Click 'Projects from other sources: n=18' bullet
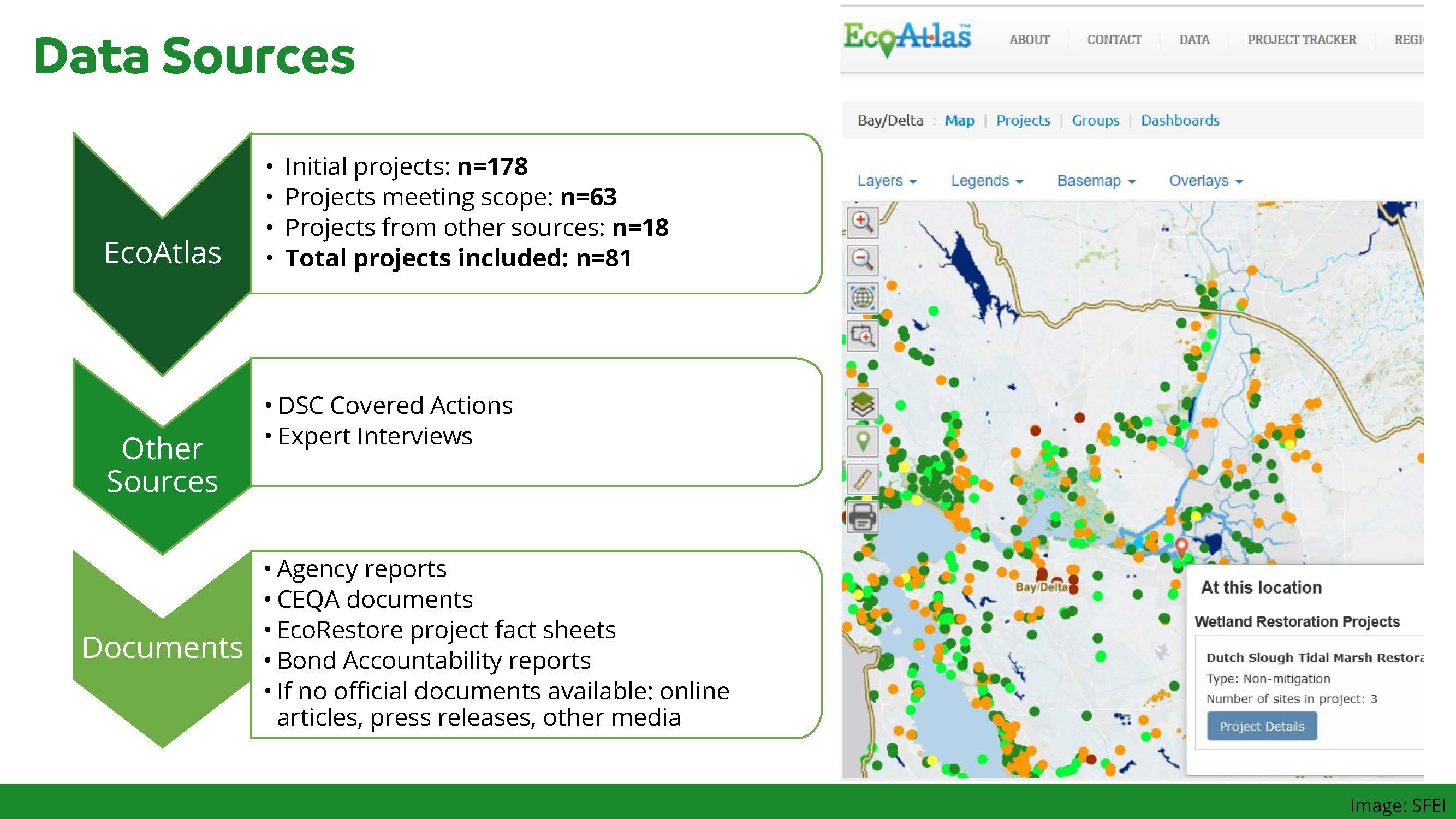The image size is (1456, 819). tap(477, 227)
